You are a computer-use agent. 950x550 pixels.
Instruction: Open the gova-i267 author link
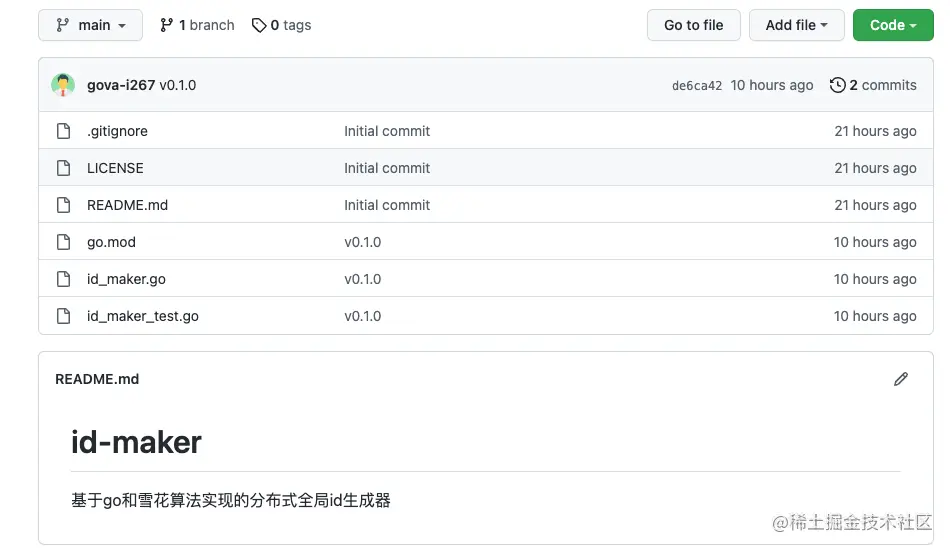pos(121,85)
